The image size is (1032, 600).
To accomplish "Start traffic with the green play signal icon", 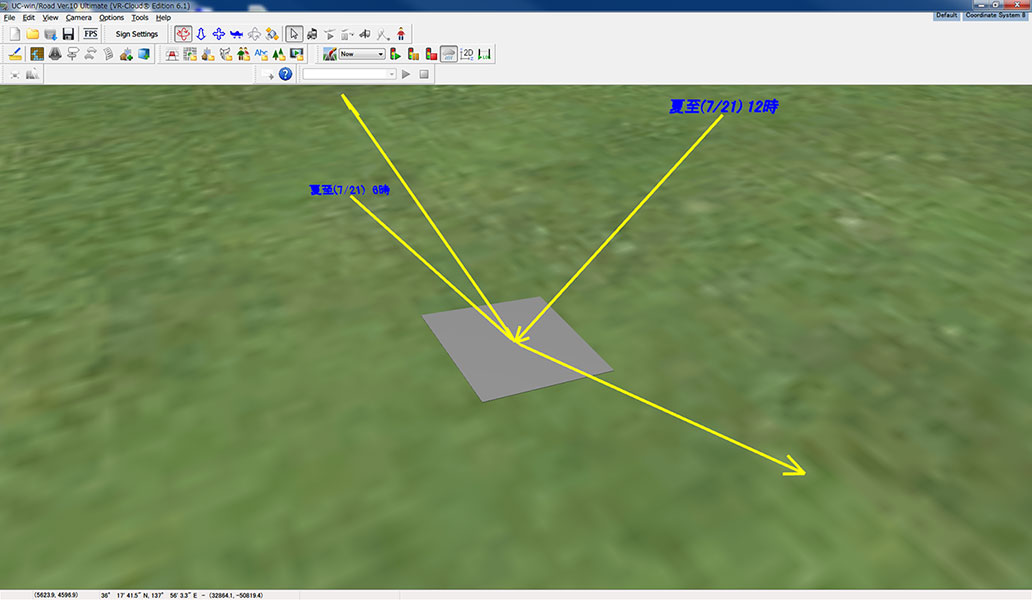I will 396,54.
